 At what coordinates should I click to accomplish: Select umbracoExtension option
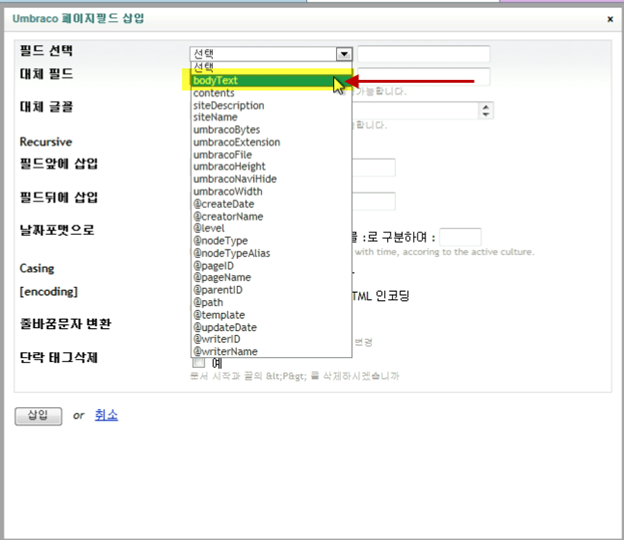(x=271, y=142)
